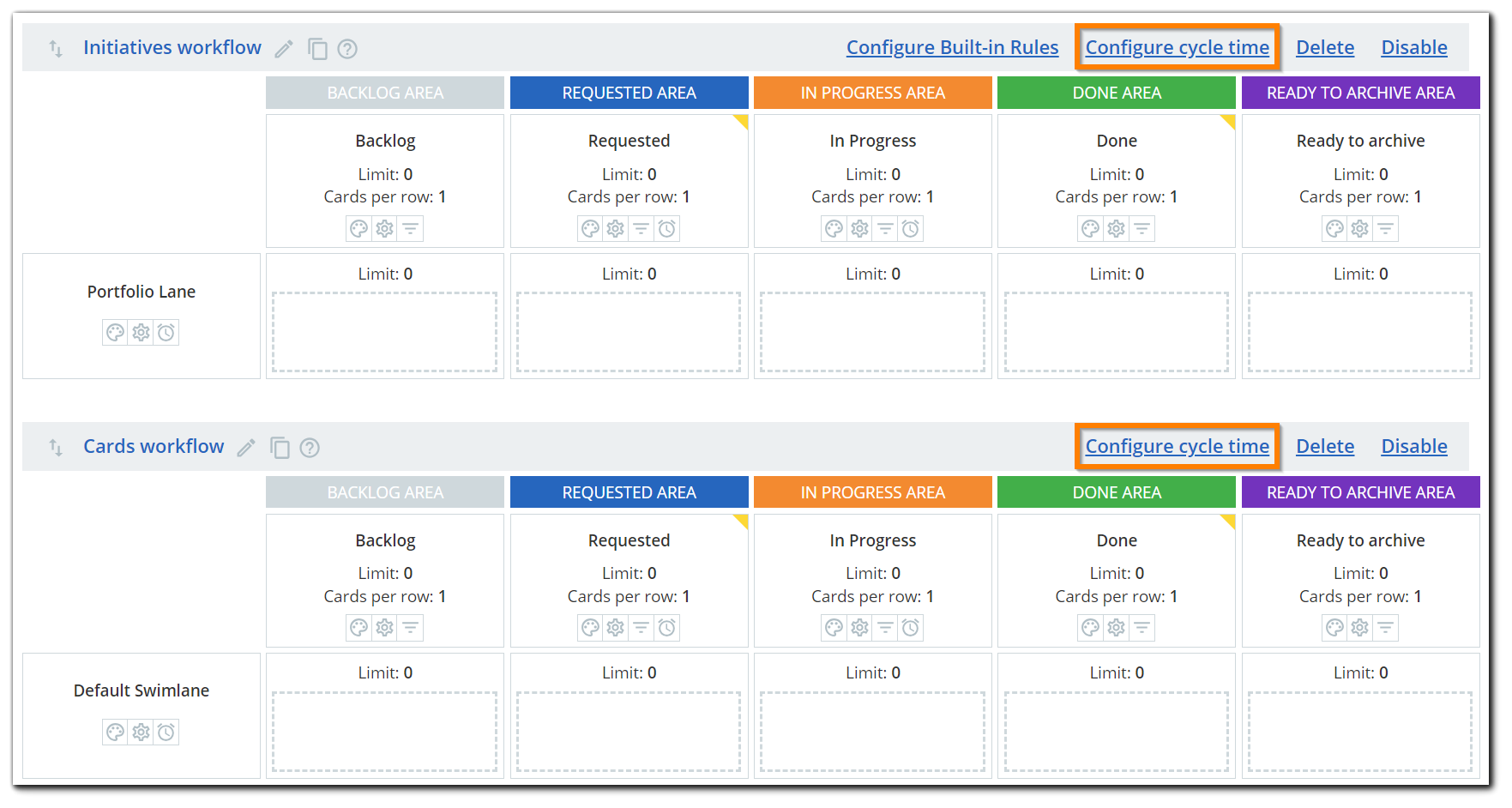Click the pencil icon beside Initiatives workflow
Screen dimensions: 1512x808
(284, 49)
